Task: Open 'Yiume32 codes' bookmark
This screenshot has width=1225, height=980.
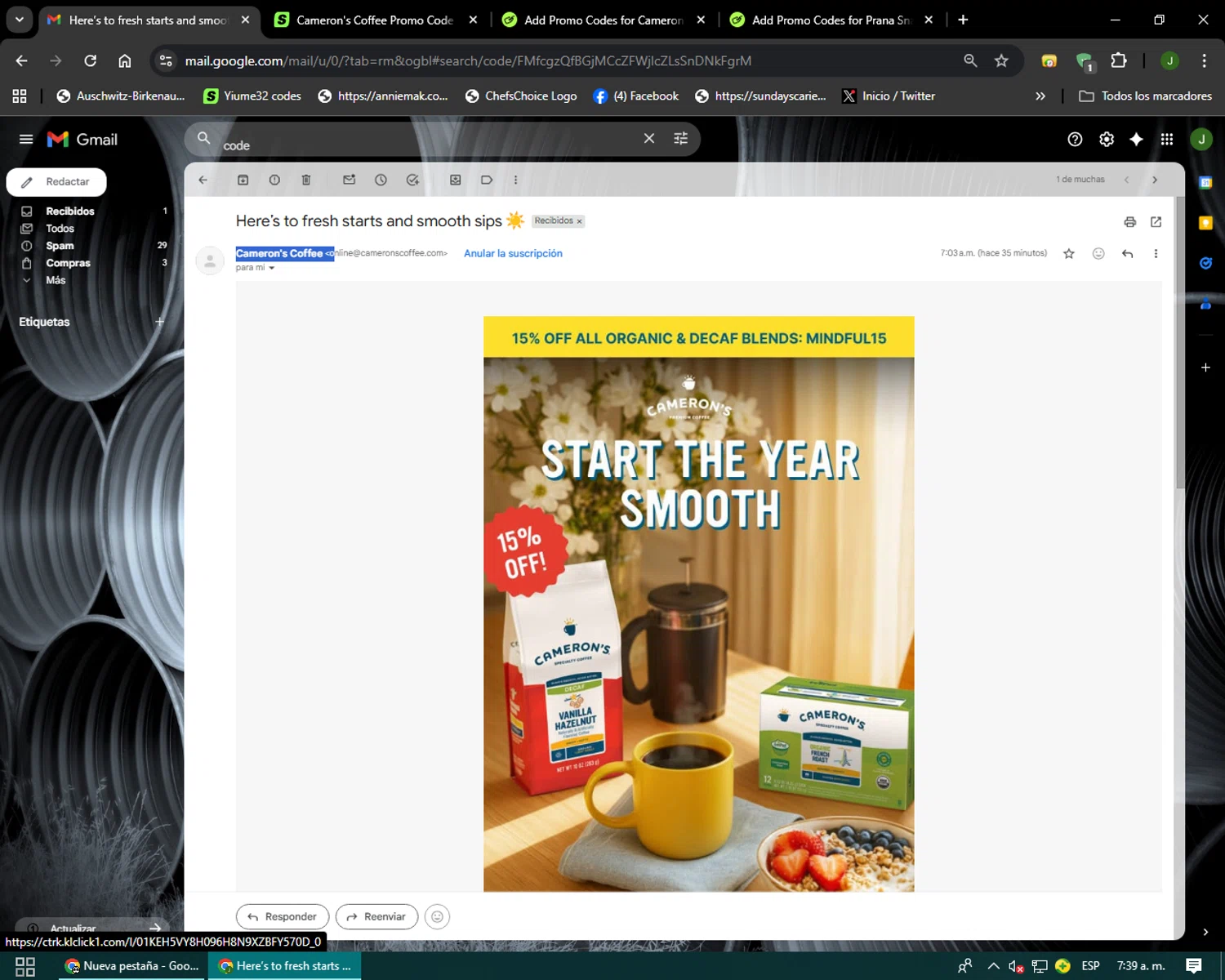Action: (252, 96)
